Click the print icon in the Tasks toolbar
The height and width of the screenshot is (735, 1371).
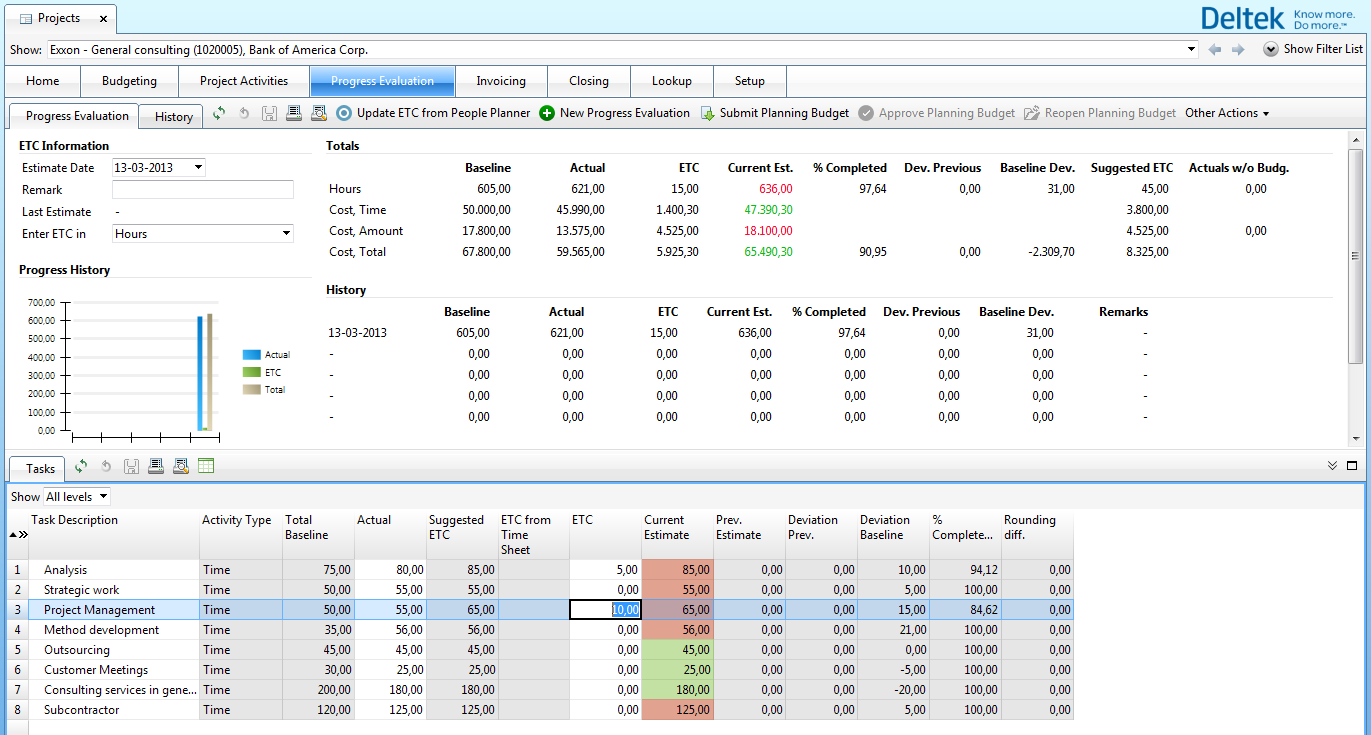(x=156, y=466)
